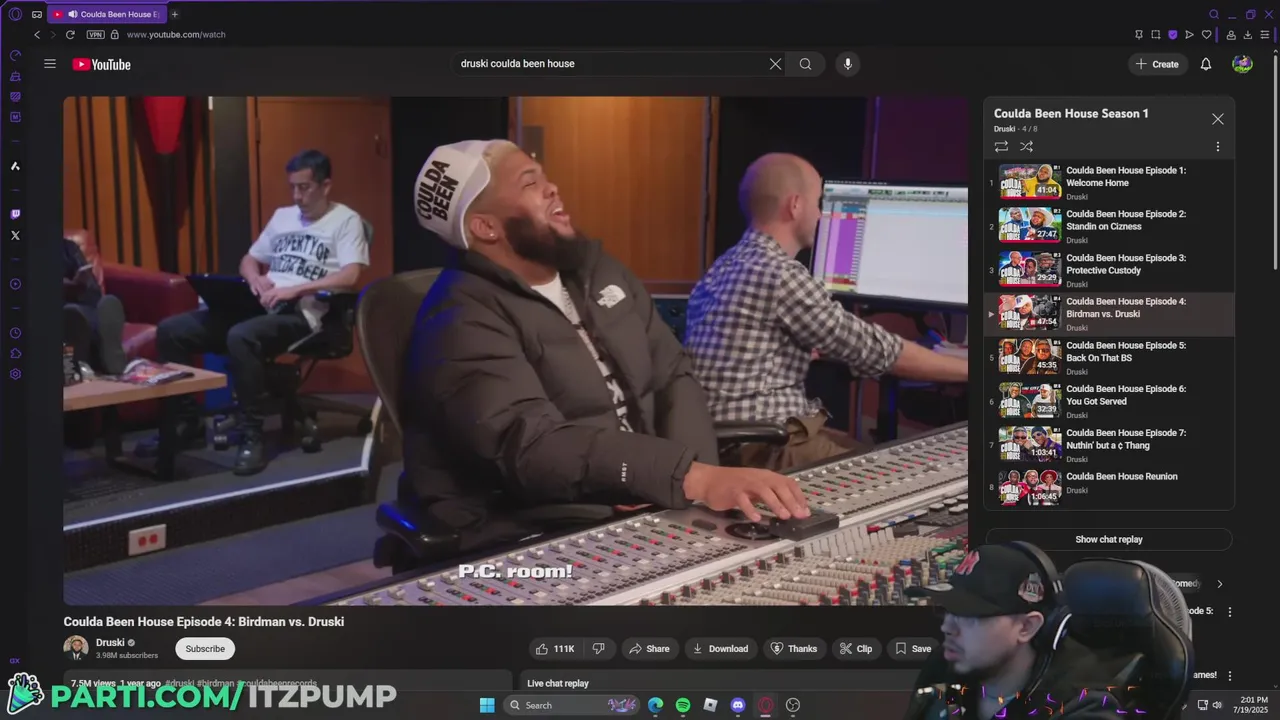
Task: Click Show chat replay button
Action: point(1109,539)
